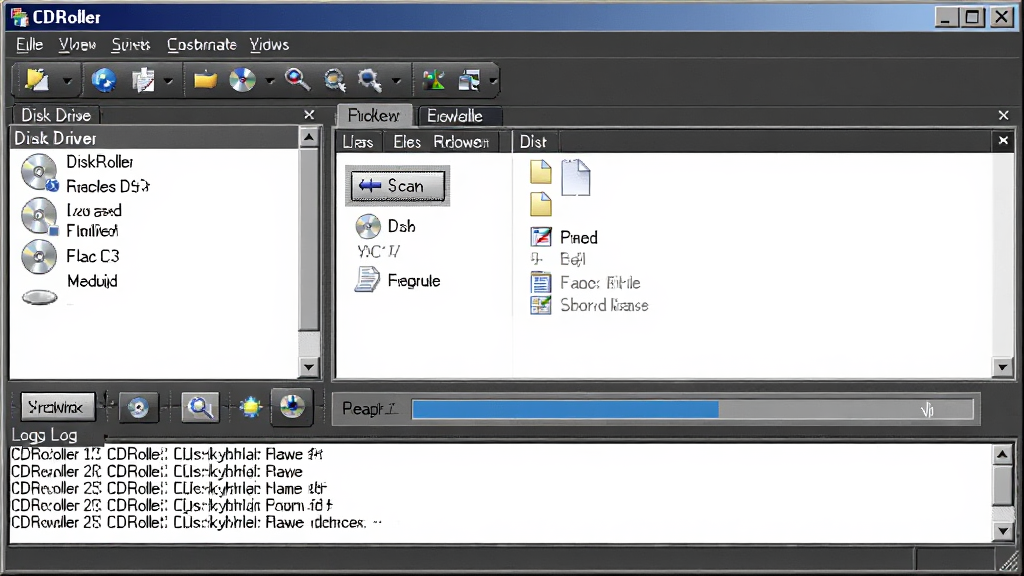Screen dimensions: 1024x576
Task: Switch to the Fickew tab
Action: pyautogui.click(x=374, y=116)
